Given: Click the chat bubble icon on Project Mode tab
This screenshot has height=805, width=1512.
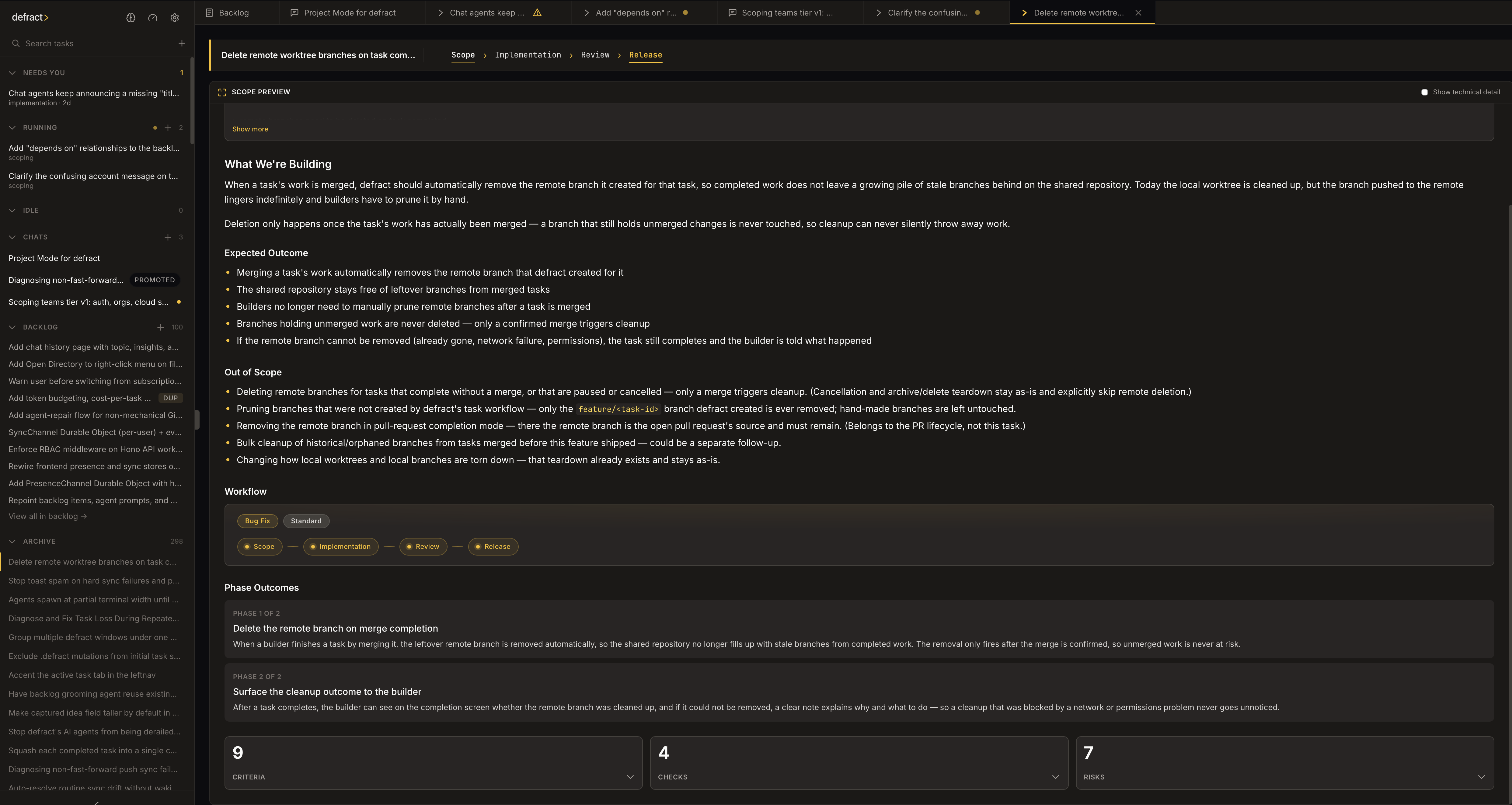Looking at the screenshot, I should pos(295,12).
